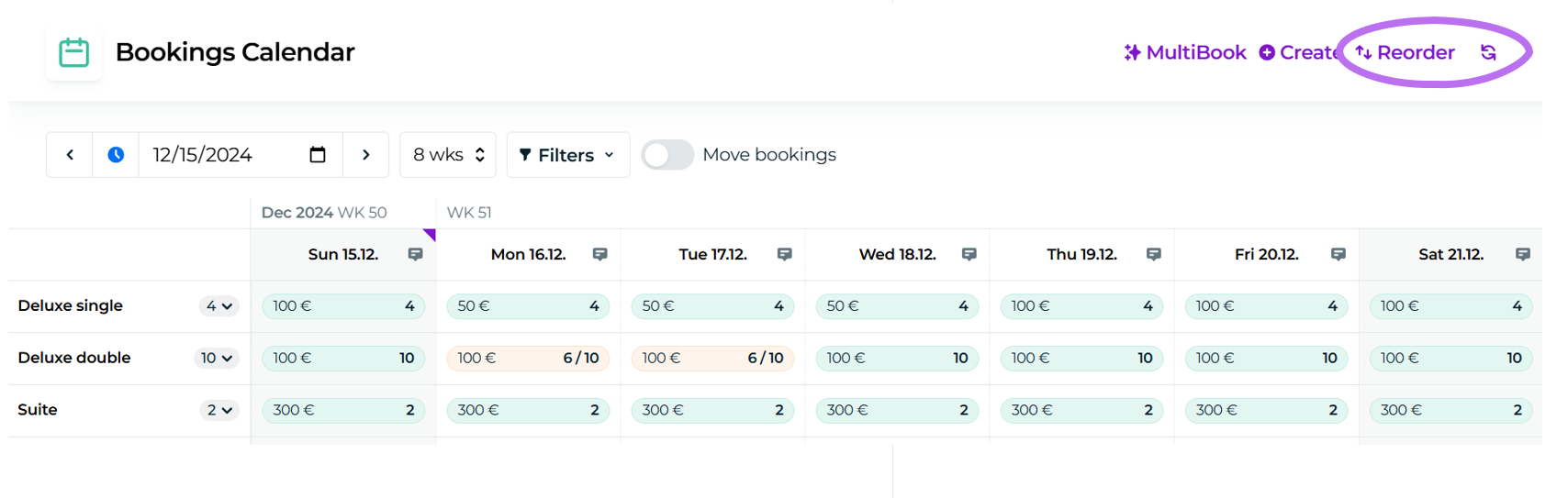Go to previous date with left arrow
Image resolution: width=1568 pixels, height=498 pixels.
click(x=70, y=155)
